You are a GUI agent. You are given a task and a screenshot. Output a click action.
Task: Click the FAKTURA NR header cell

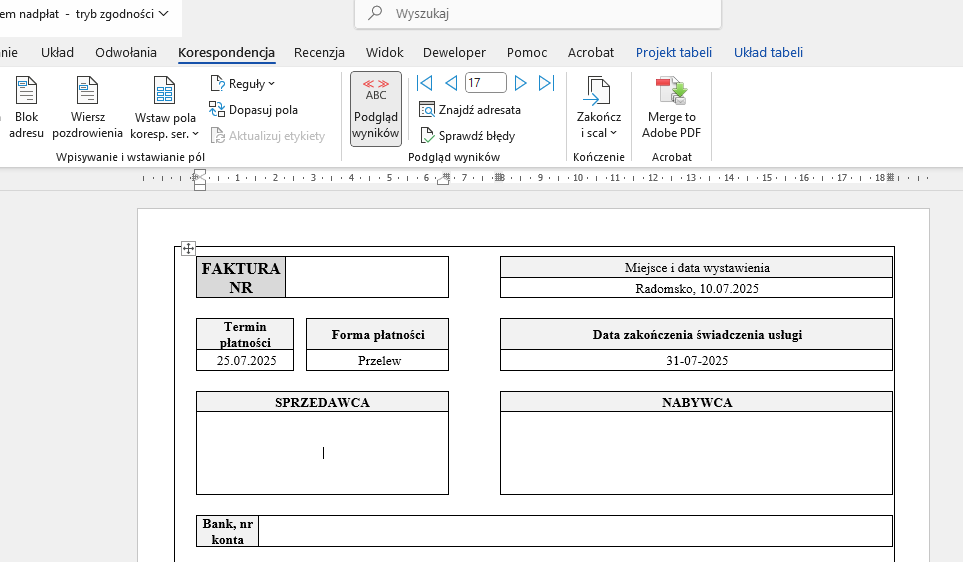[x=241, y=277]
